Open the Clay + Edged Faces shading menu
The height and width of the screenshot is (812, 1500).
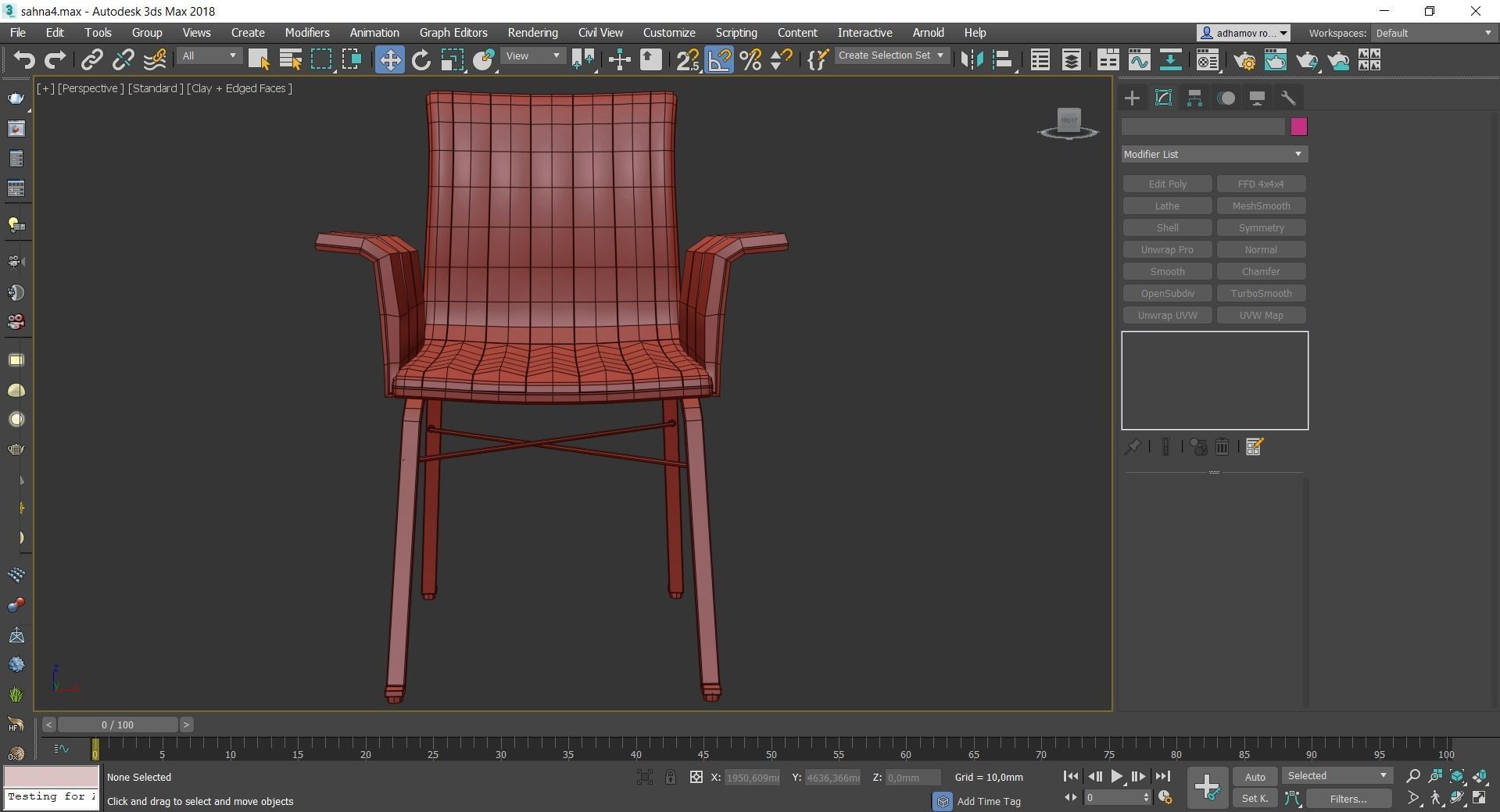point(239,88)
